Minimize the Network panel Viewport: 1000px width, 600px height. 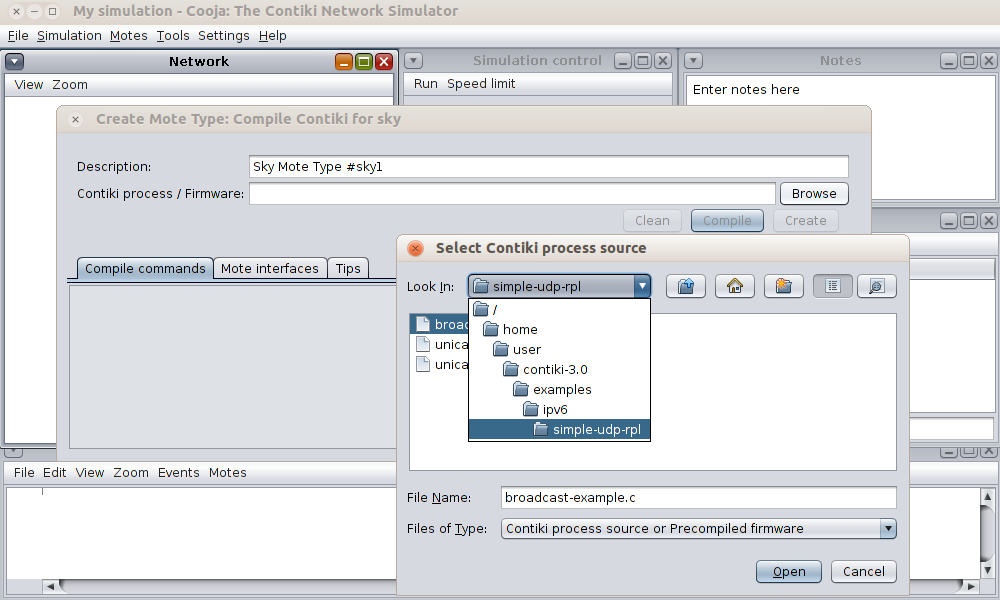pos(344,61)
